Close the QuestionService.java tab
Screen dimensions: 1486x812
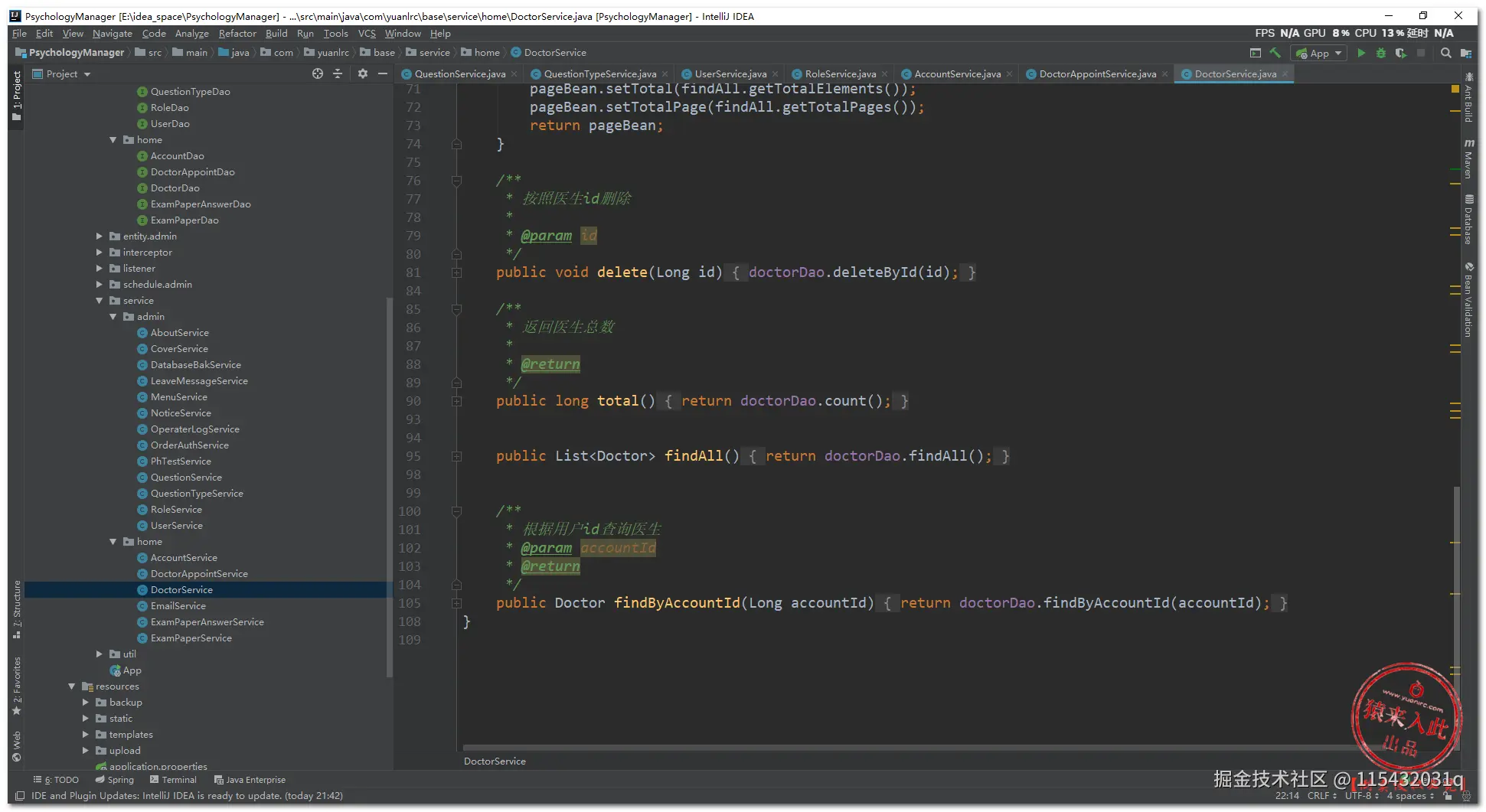point(514,74)
